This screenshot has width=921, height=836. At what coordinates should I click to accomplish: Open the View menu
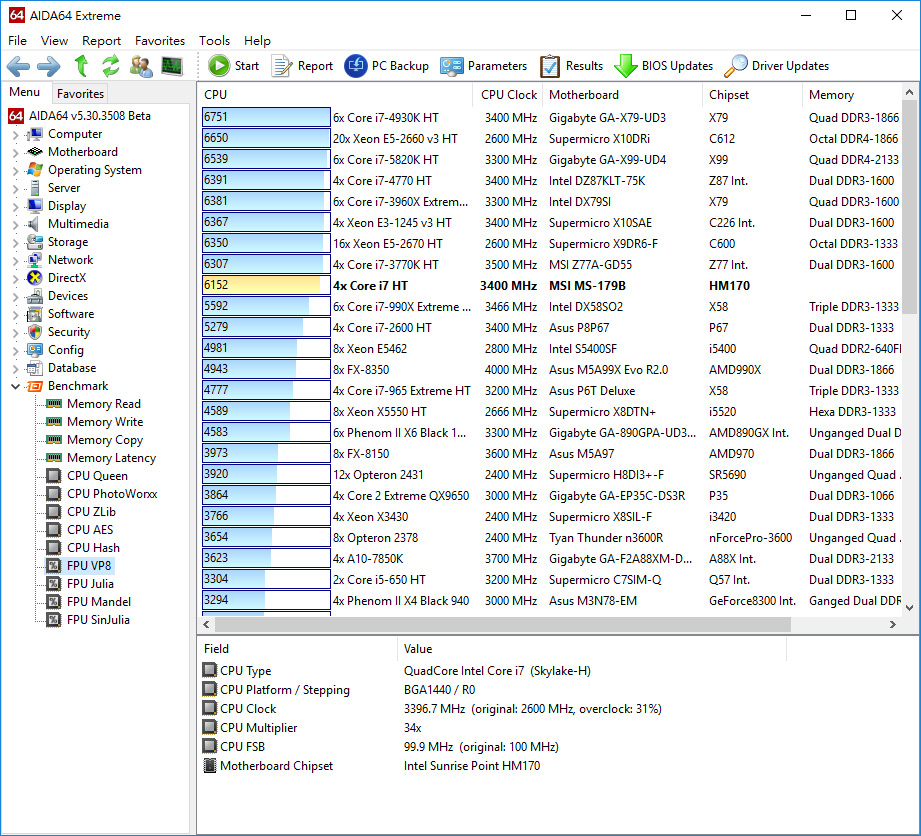tap(54, 41)
